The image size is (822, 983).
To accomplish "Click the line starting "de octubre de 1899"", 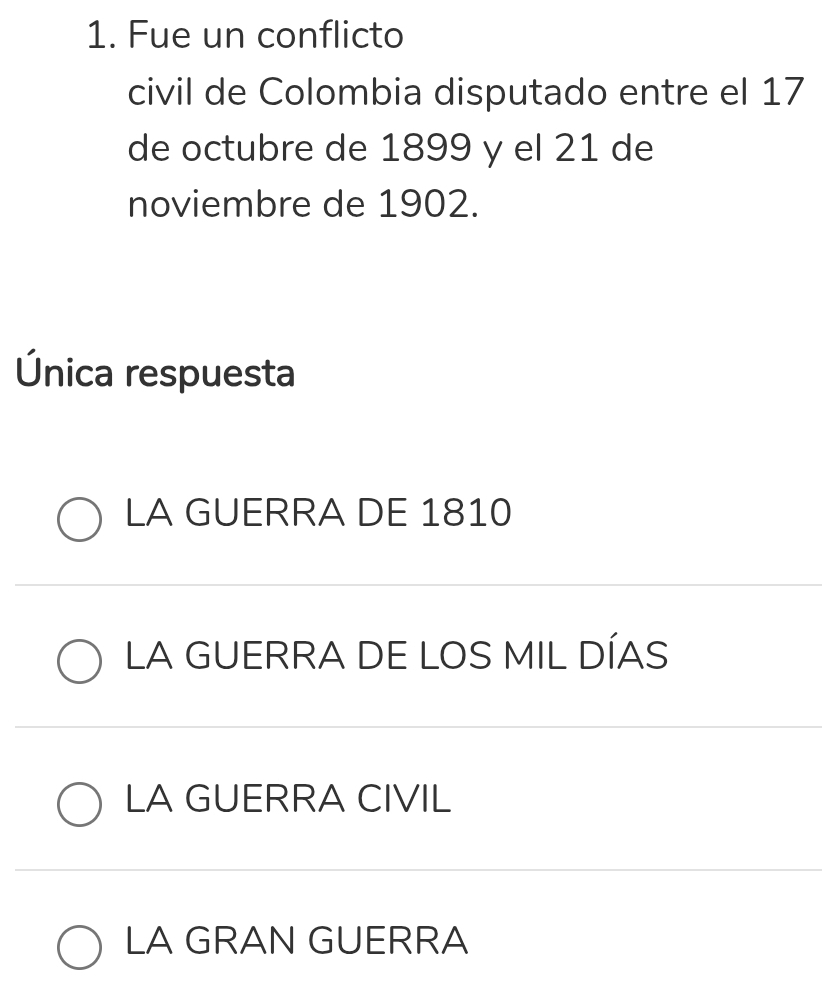I will coord(391,149).
